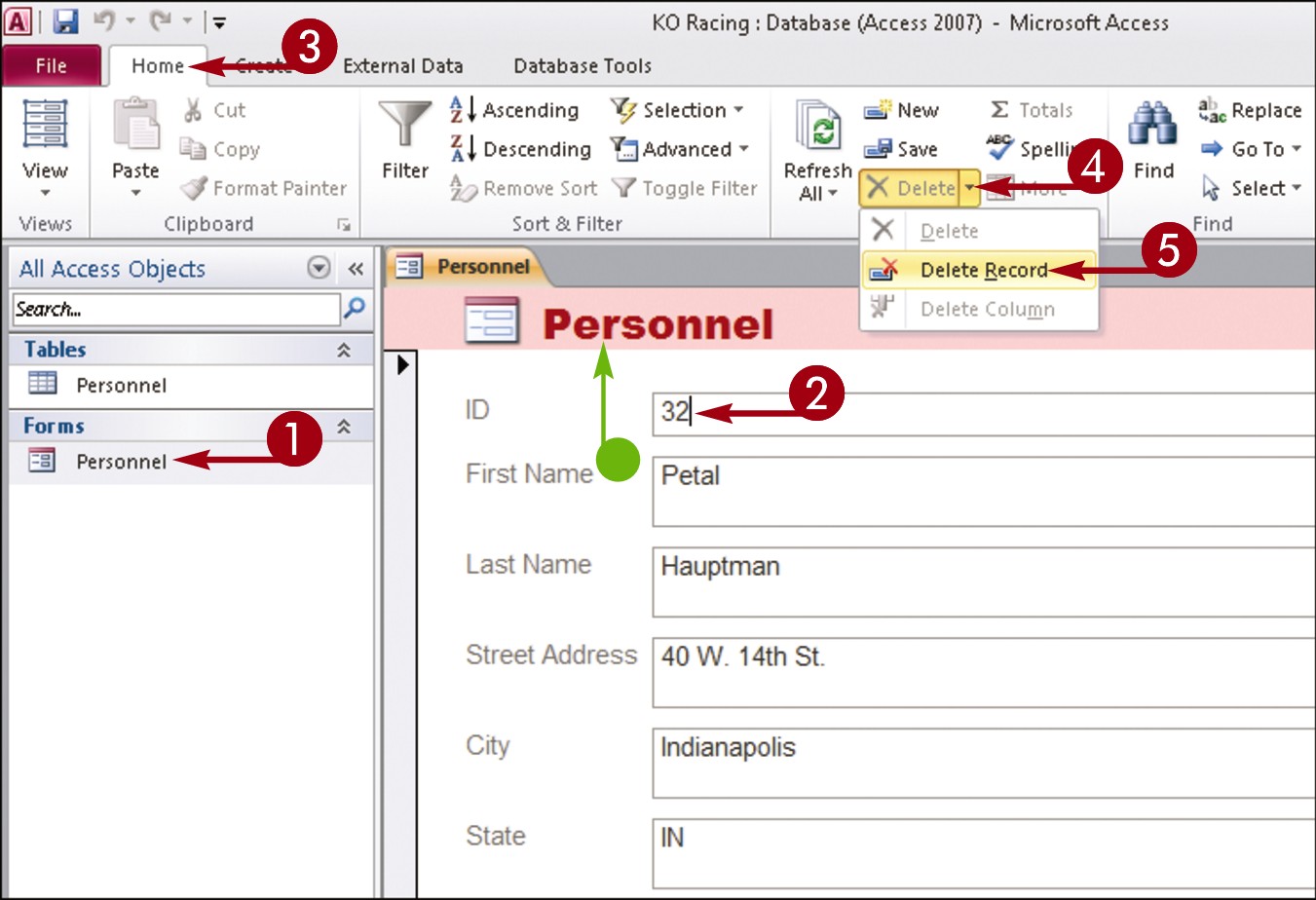This screenshot has height=900, width=1316.
Task: Collapse the Tables group
Action: [x=344, y=351]
